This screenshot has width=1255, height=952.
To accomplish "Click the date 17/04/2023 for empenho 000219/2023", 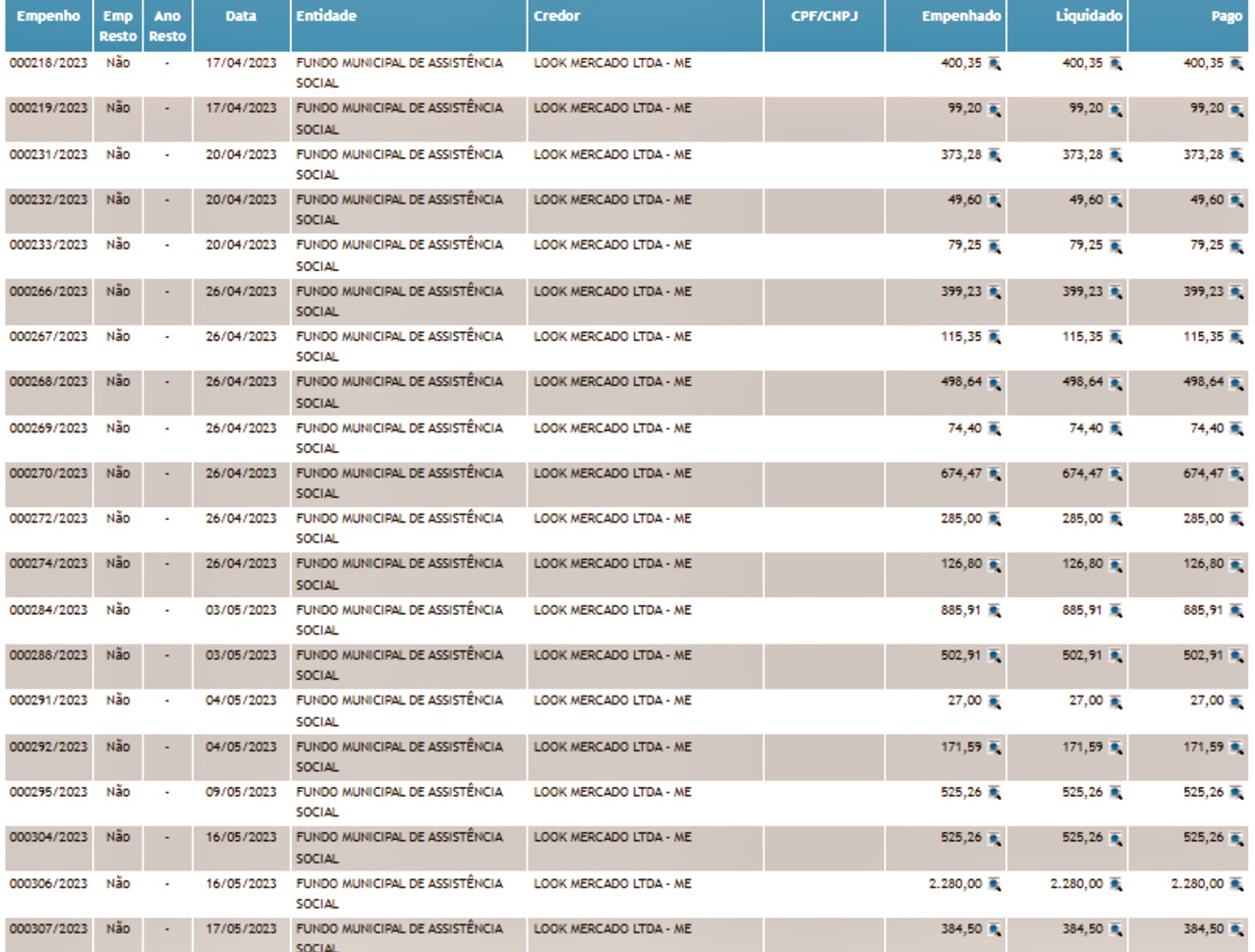I will (x=241, y=108).
